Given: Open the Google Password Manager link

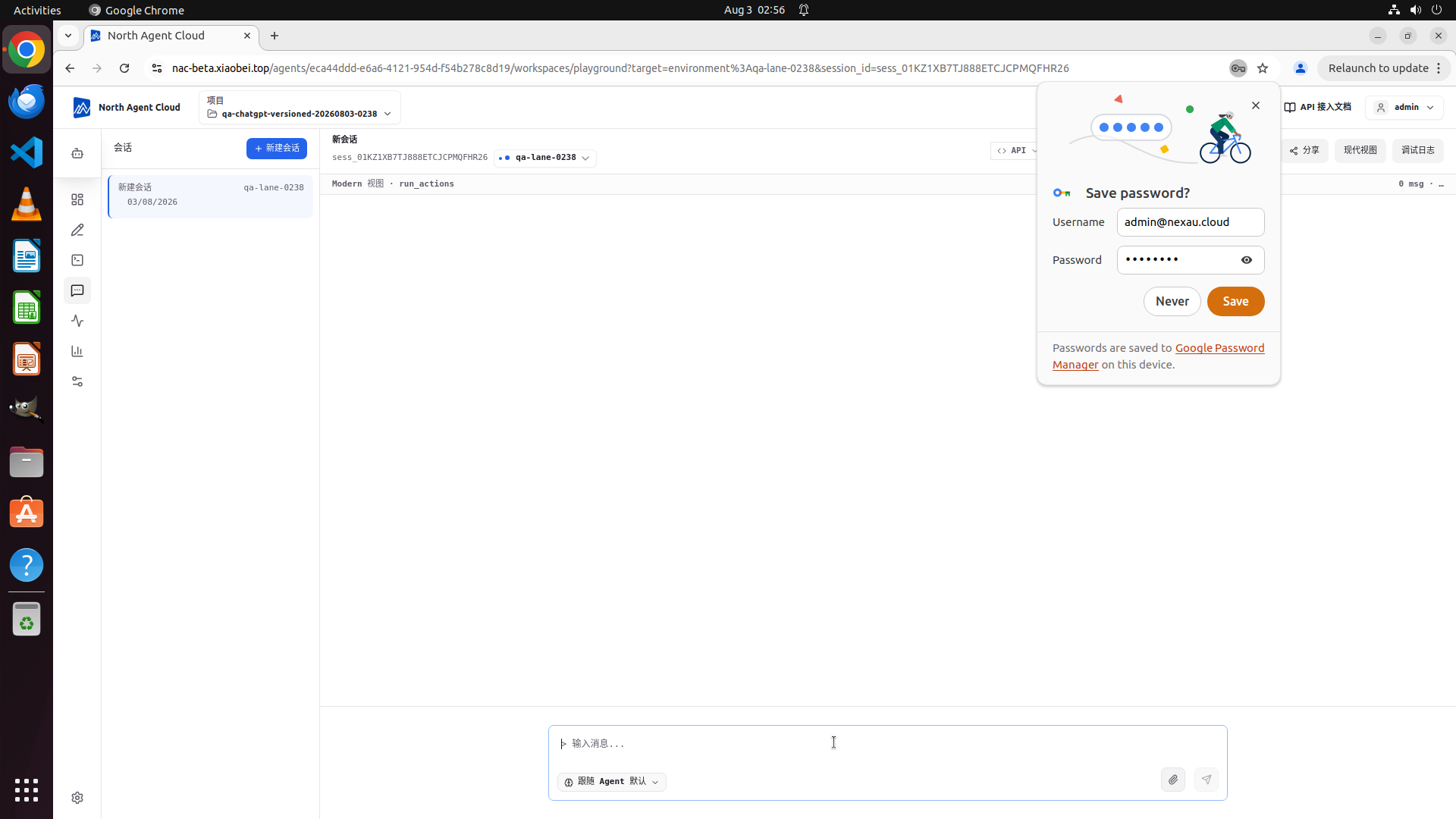Looking at the screenshot, I should coord(1158,356).
